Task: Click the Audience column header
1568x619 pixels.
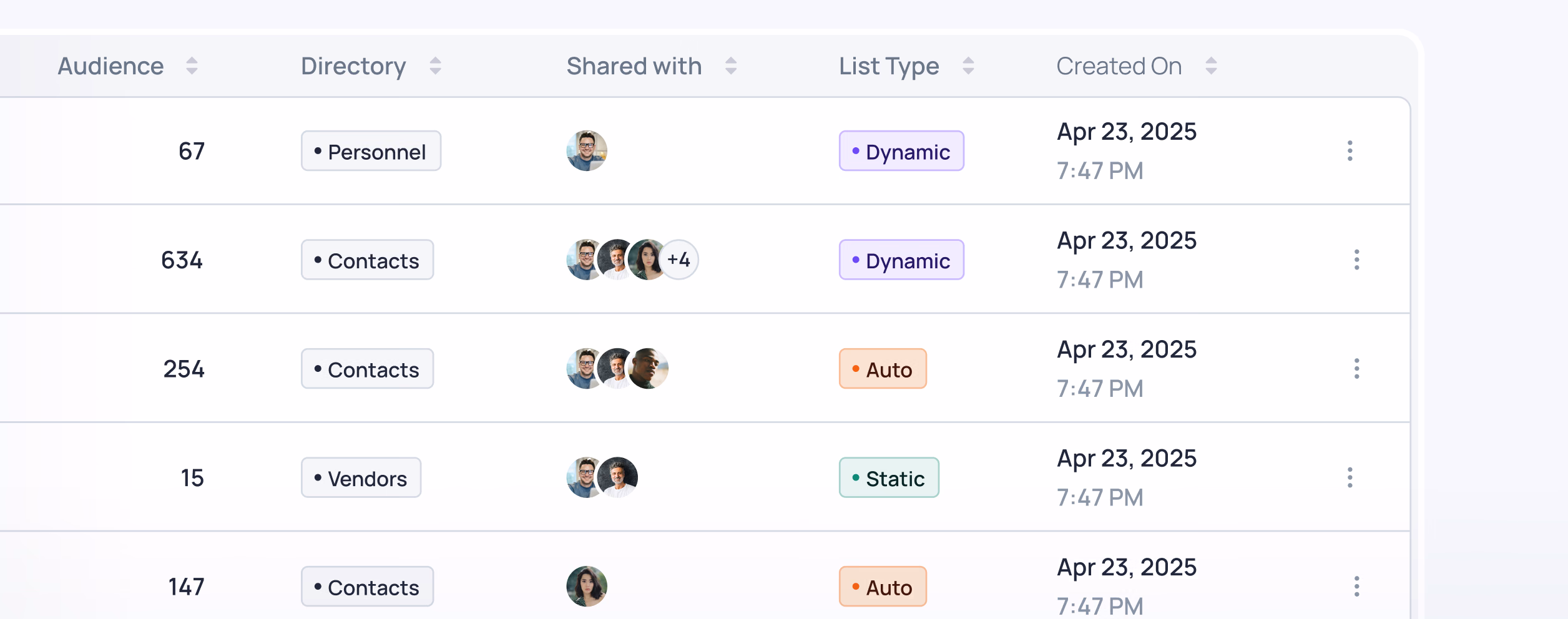Action: 110,66
